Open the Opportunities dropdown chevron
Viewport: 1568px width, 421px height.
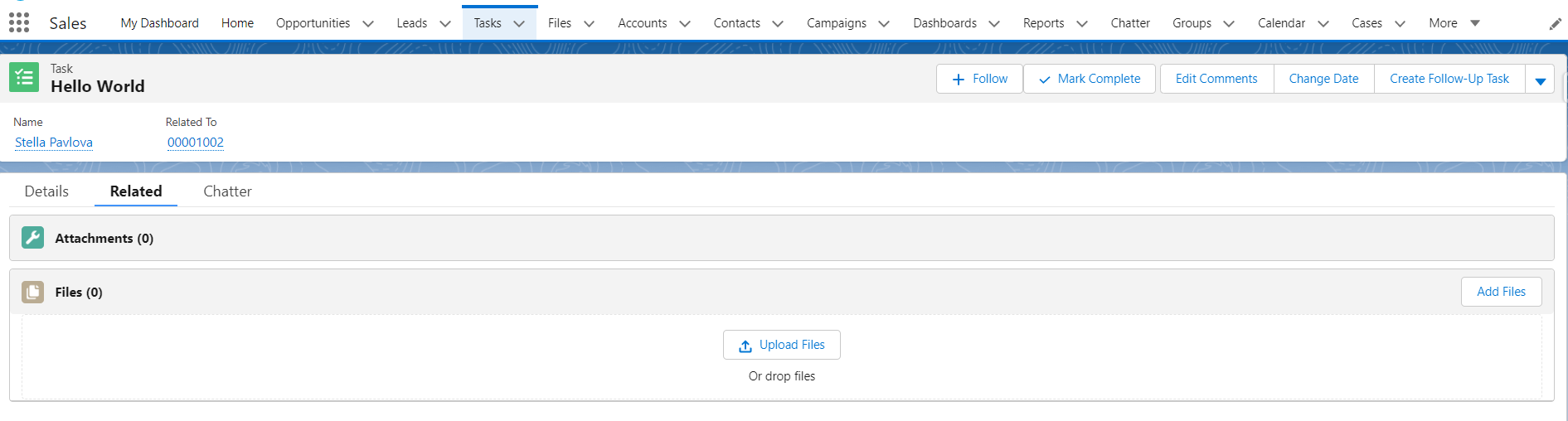pyautogui.click(x=368, y=24)
